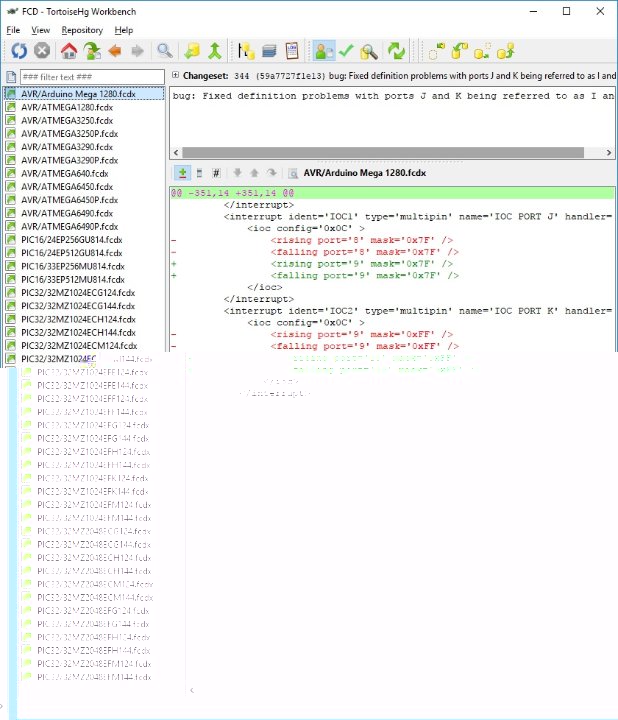
Task: Go to working directory parent (red house icon)
Action: [x=69, y=51]
